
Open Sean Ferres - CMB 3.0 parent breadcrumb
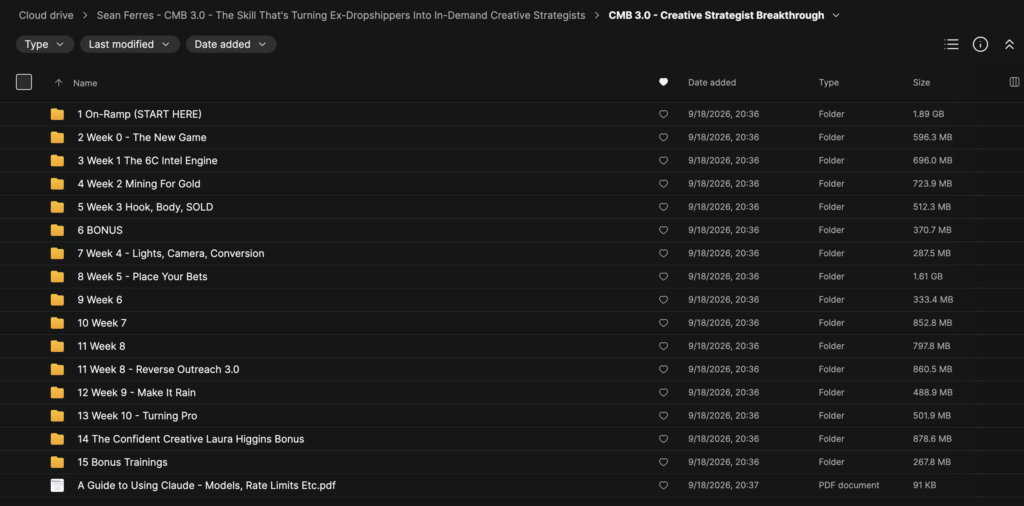tap(341, 15)
